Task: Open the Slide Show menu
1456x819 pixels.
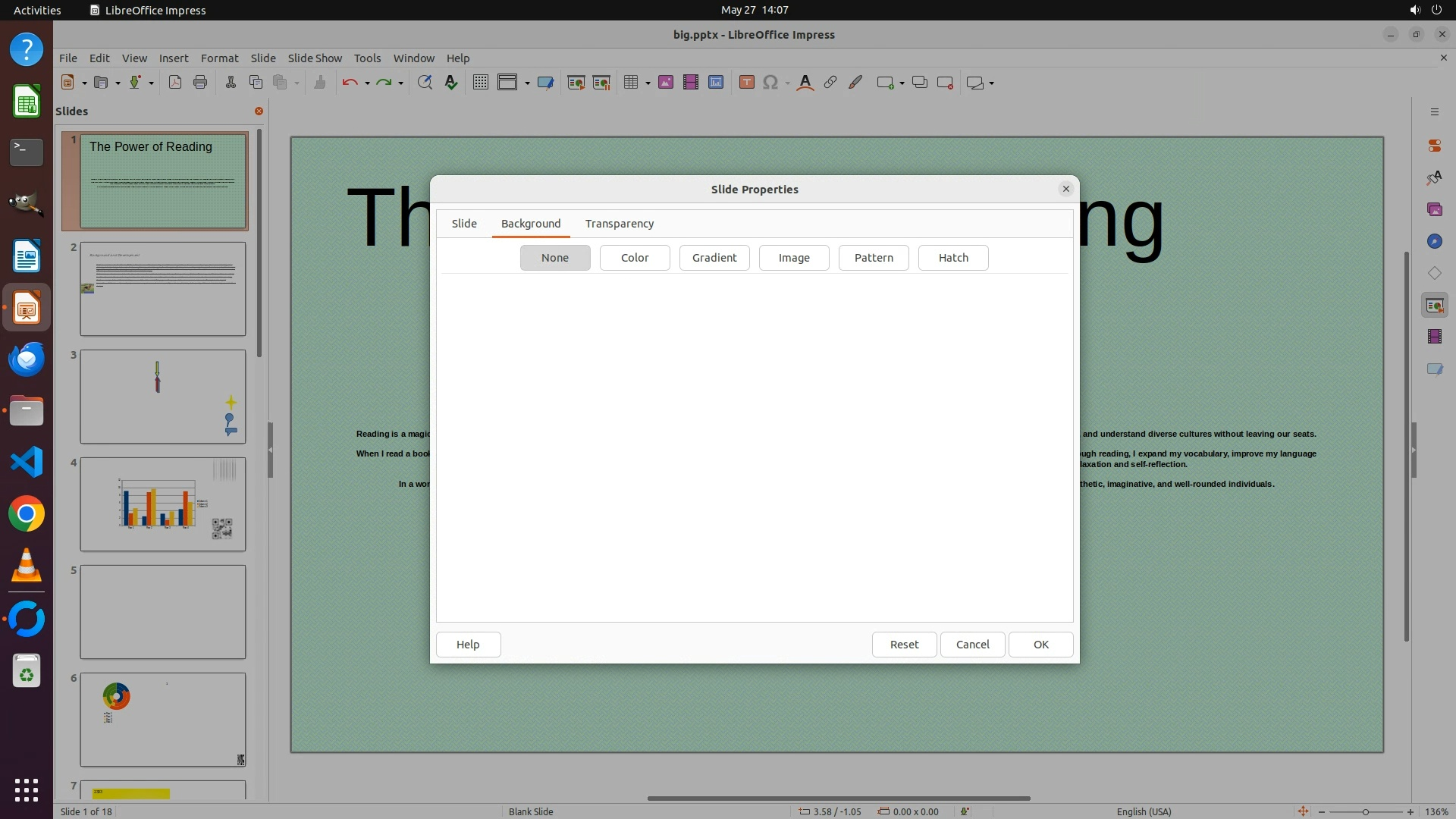Action: coord(315,58)
